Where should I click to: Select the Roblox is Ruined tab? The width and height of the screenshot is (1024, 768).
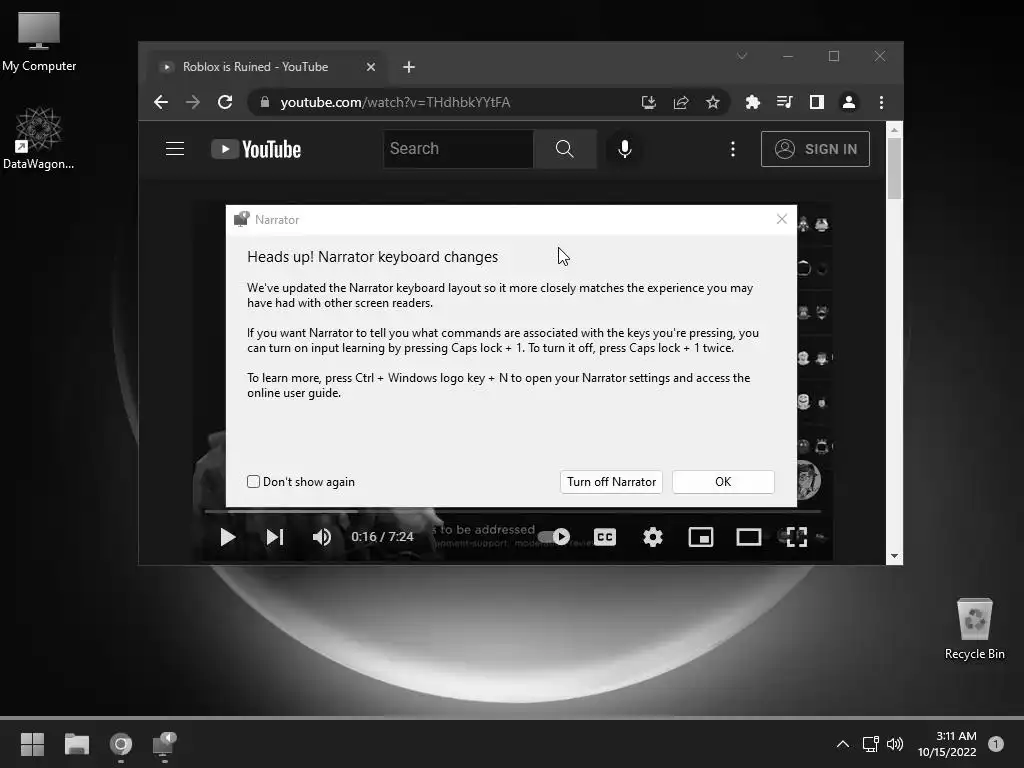(264, 67)
